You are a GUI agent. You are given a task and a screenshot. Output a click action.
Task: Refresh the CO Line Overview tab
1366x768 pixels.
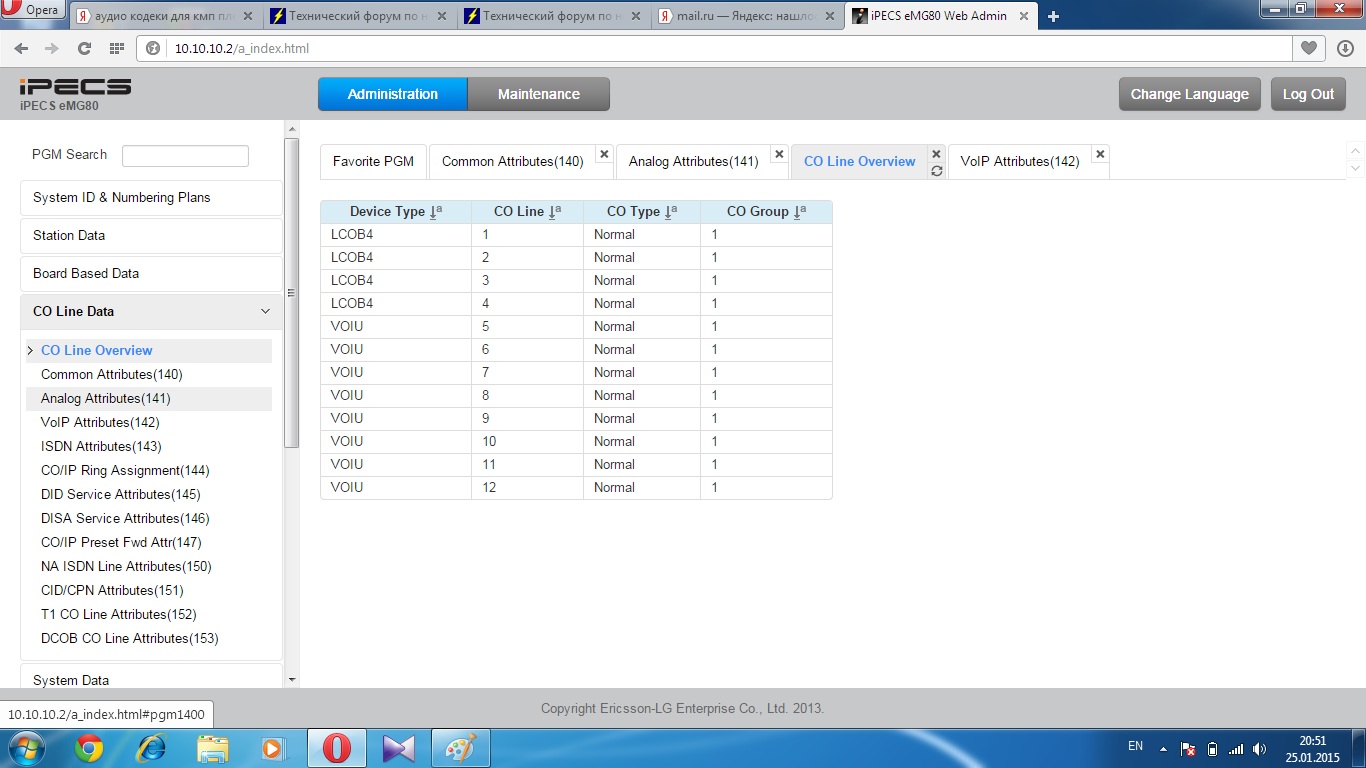pyautogui.click(x=936, y=171)
